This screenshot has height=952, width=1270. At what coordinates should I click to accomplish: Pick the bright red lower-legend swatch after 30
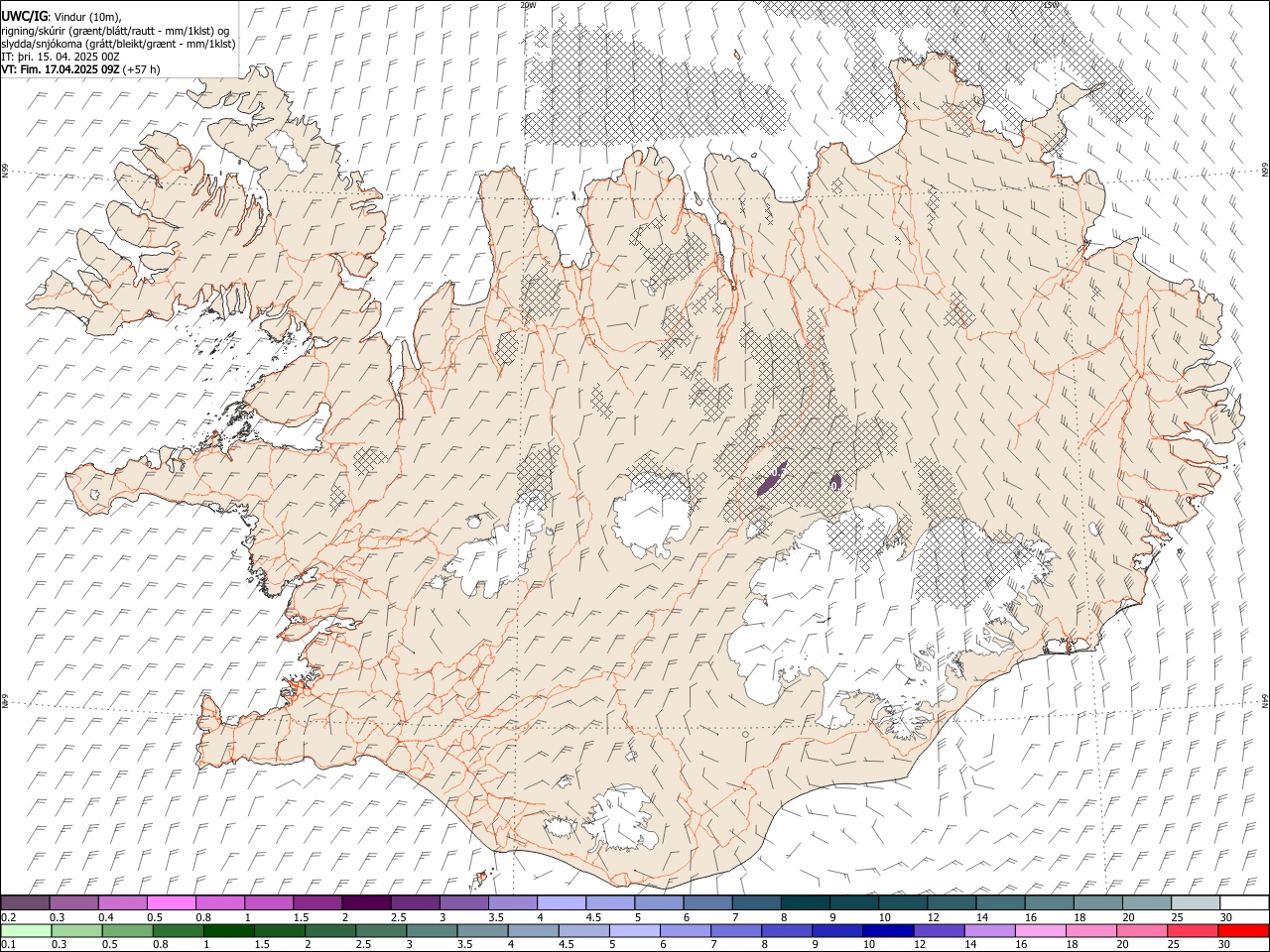[x=1243, y=931]
